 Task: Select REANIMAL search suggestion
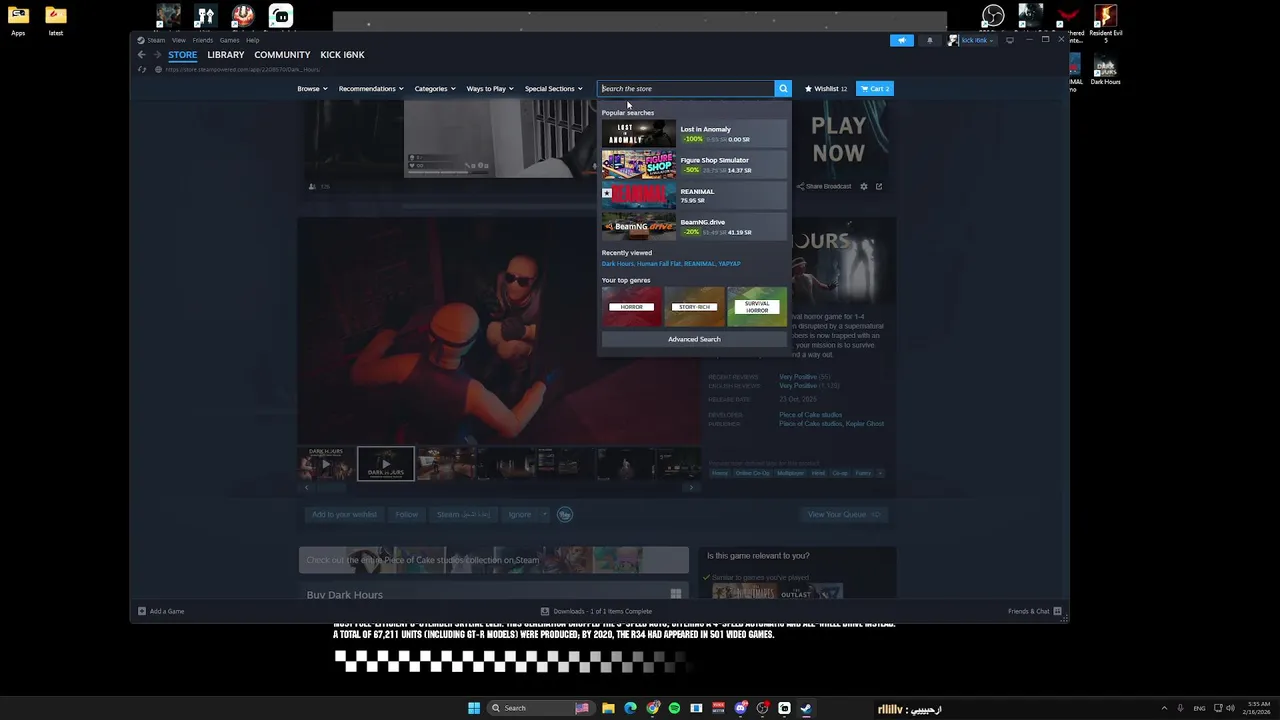pyautogui.click(x=694, y=196)
